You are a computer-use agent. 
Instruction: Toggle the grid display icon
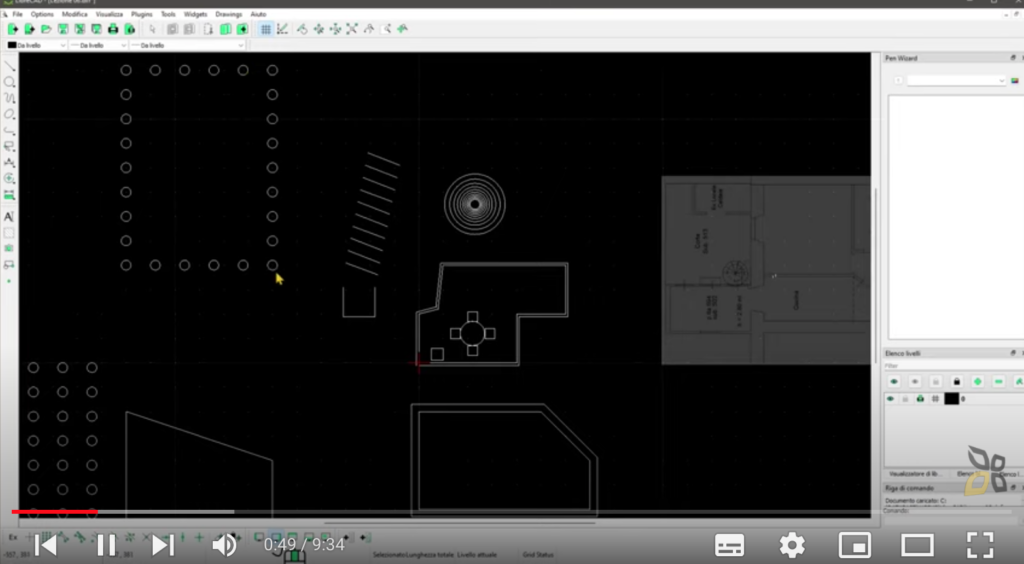point(266,29)
